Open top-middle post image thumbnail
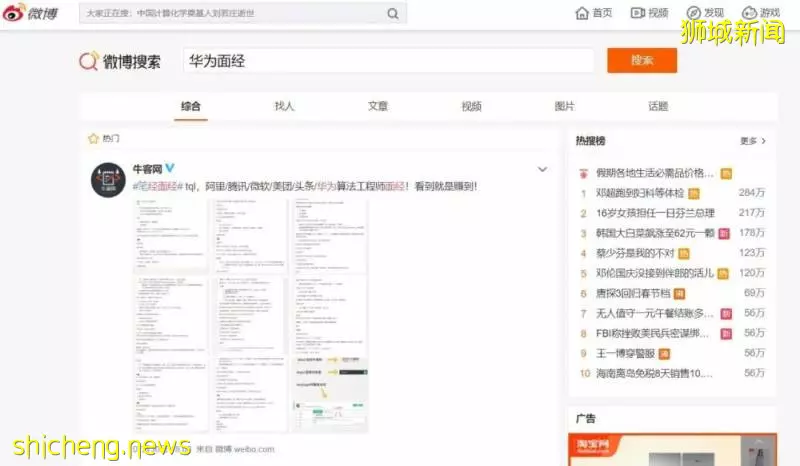 [x=250, y=236]
